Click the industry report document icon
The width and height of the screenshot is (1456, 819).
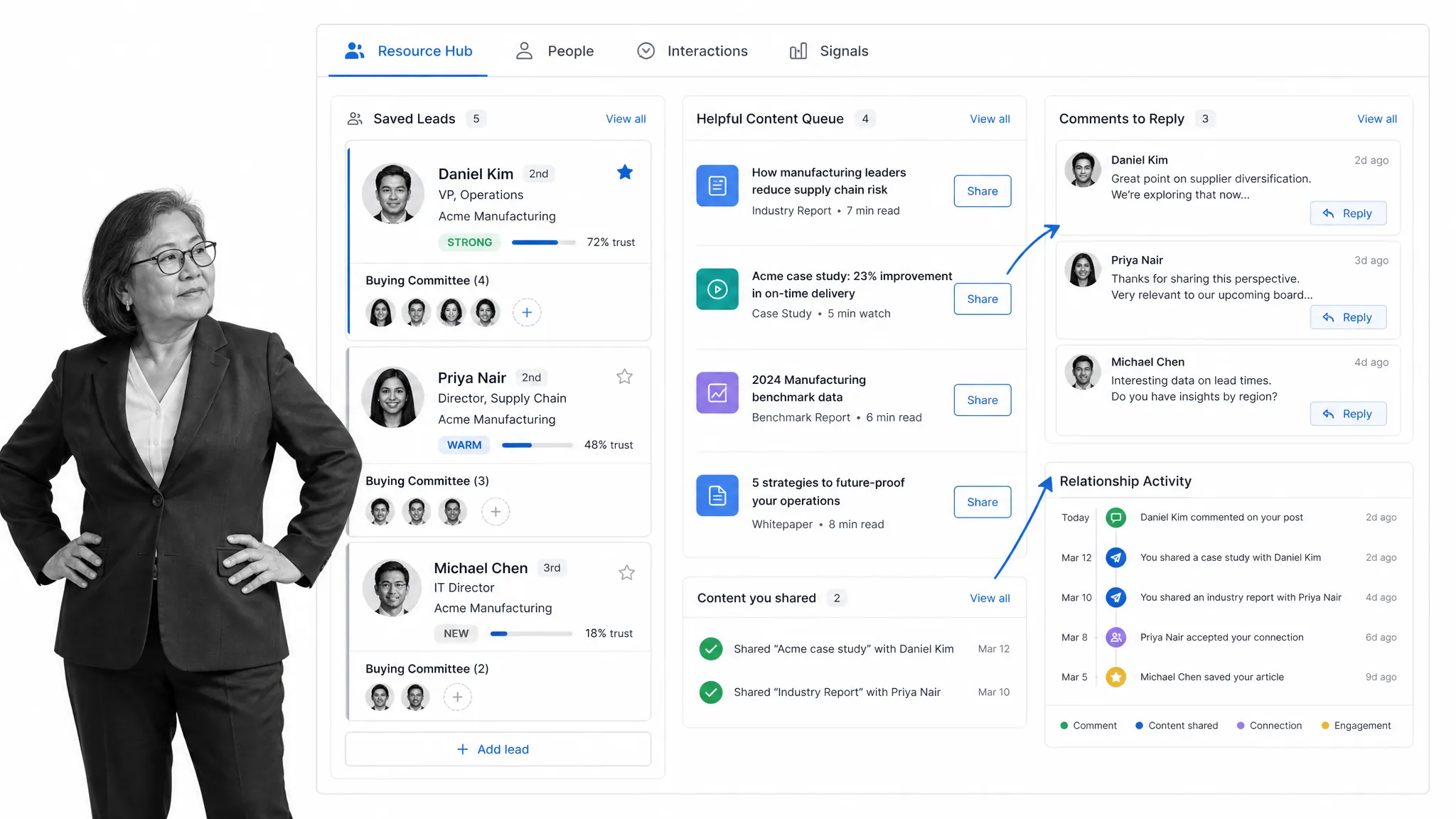tap(717, 186)
